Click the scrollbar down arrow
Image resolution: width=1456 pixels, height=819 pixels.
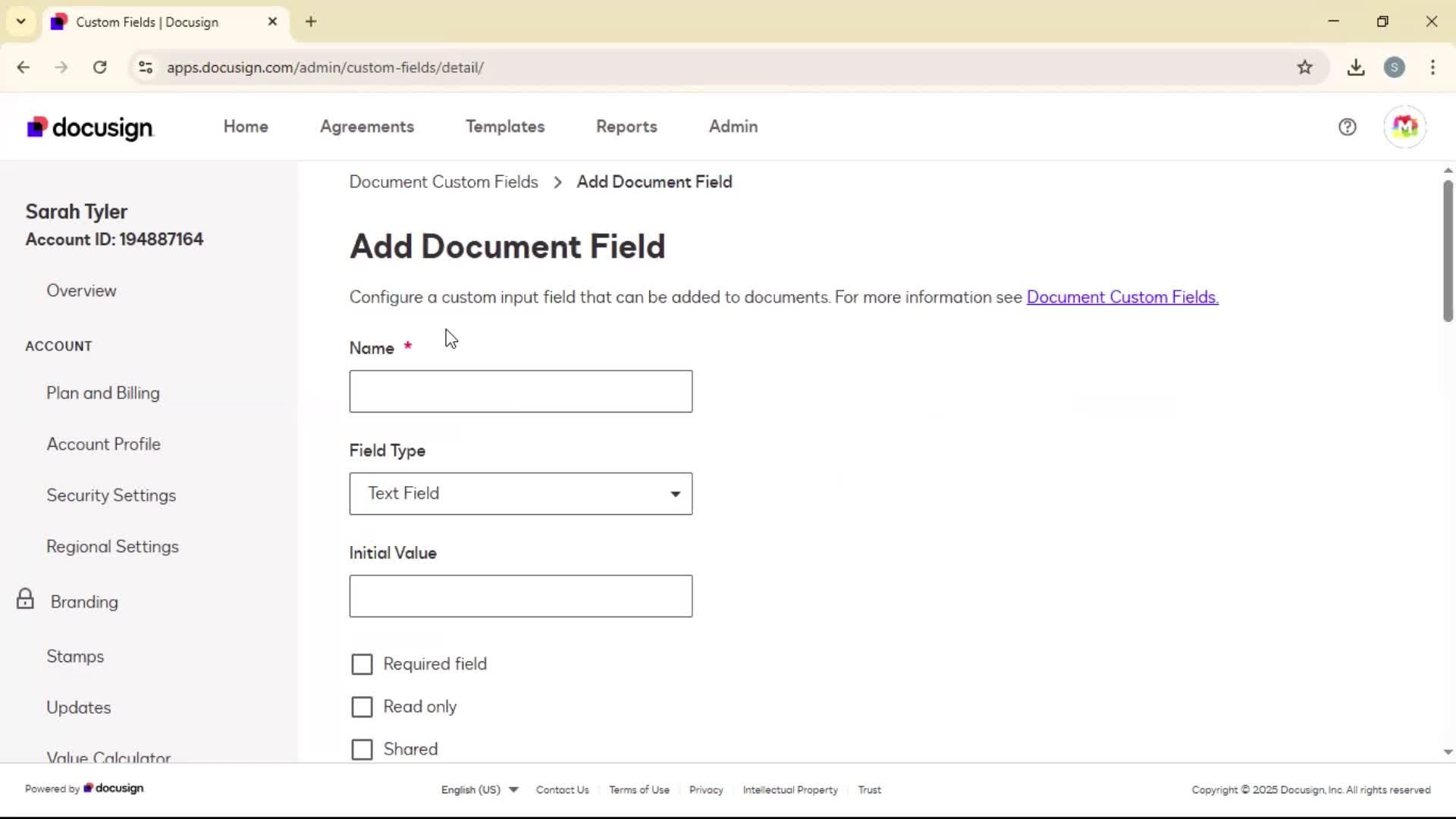pos(1448,752)
